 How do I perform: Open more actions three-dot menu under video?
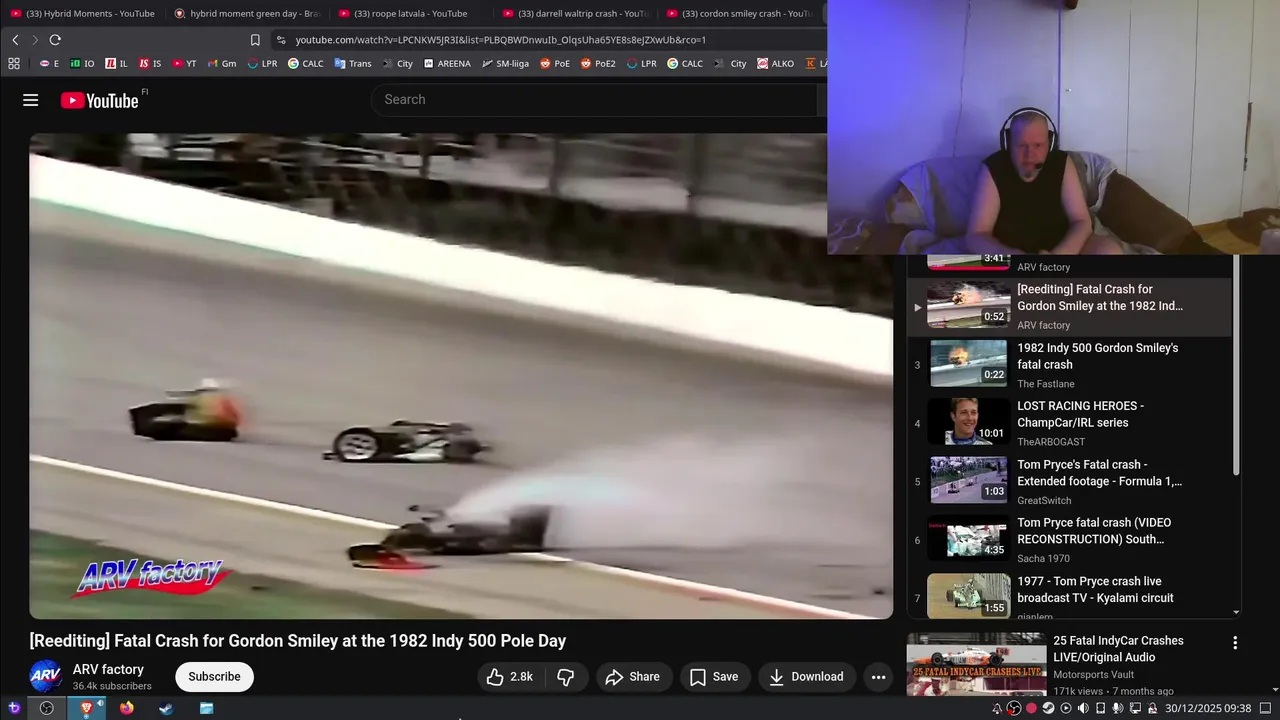pyautogui.click(x=878, y=677)
